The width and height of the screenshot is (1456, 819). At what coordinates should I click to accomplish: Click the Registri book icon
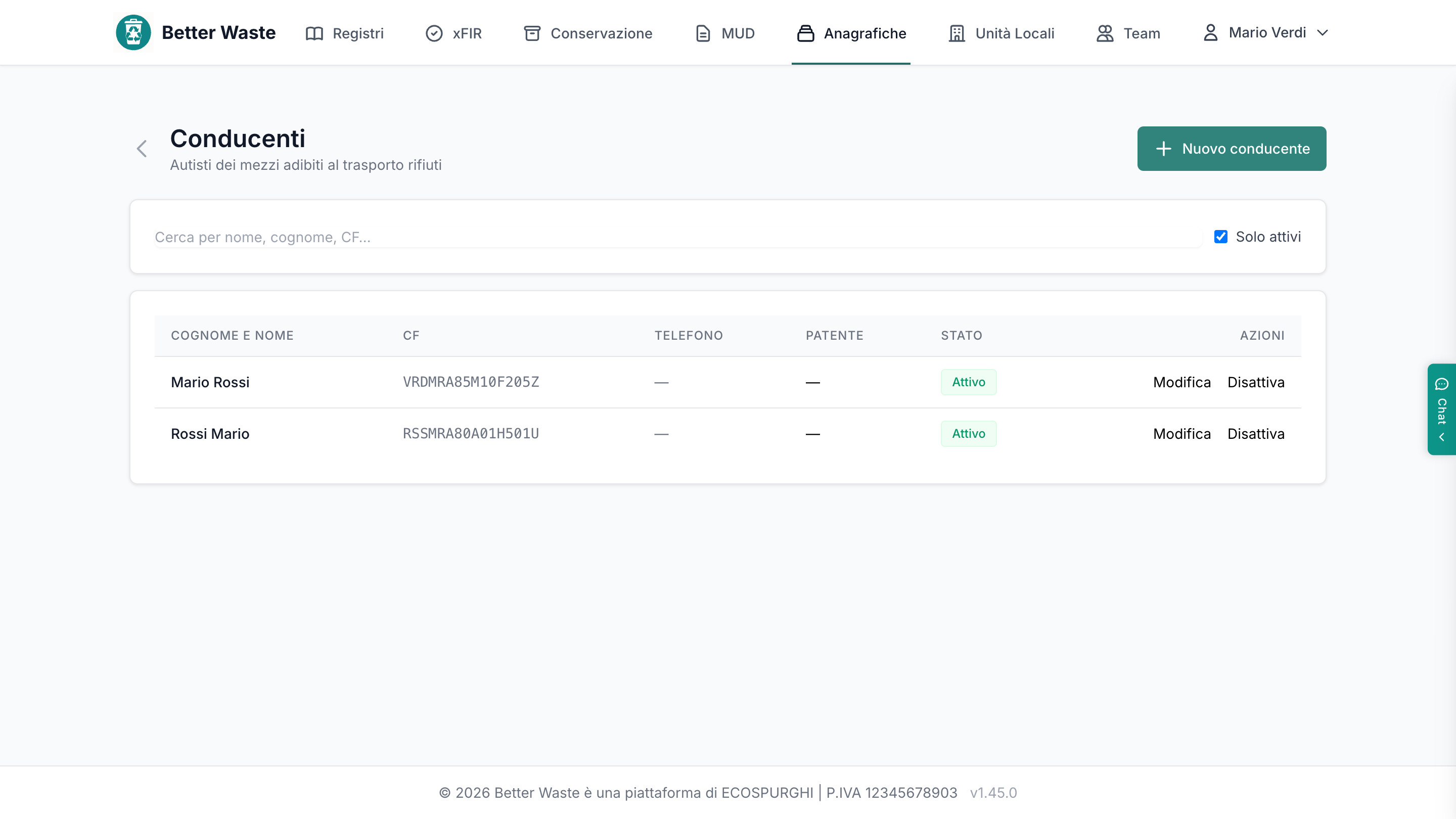click(314, 33)
